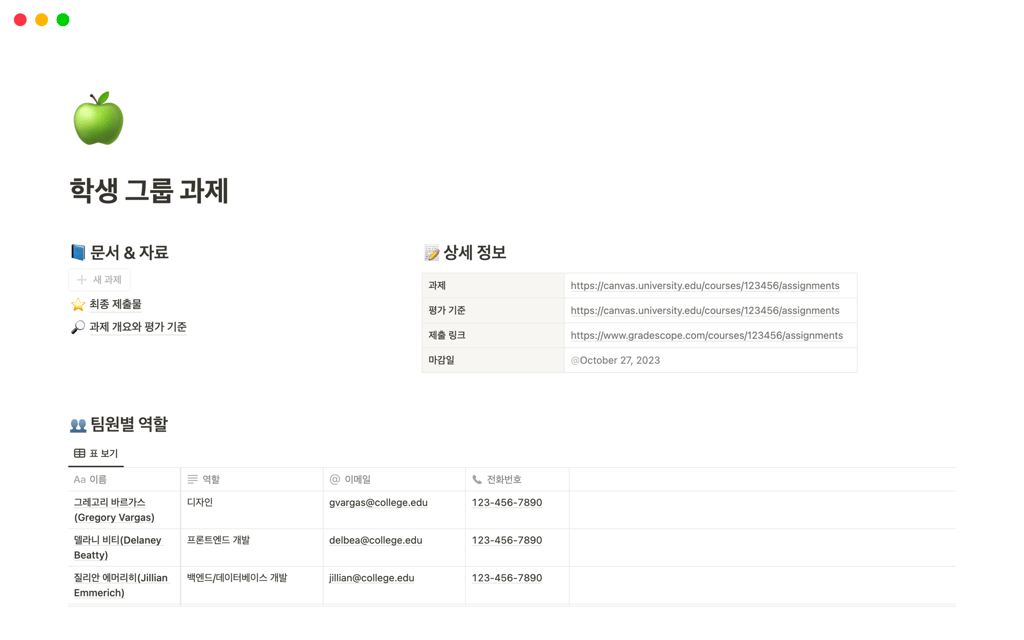Click the list icon on the 역할 column
This screenshot has height=640, width=1024.
[191, 479]
